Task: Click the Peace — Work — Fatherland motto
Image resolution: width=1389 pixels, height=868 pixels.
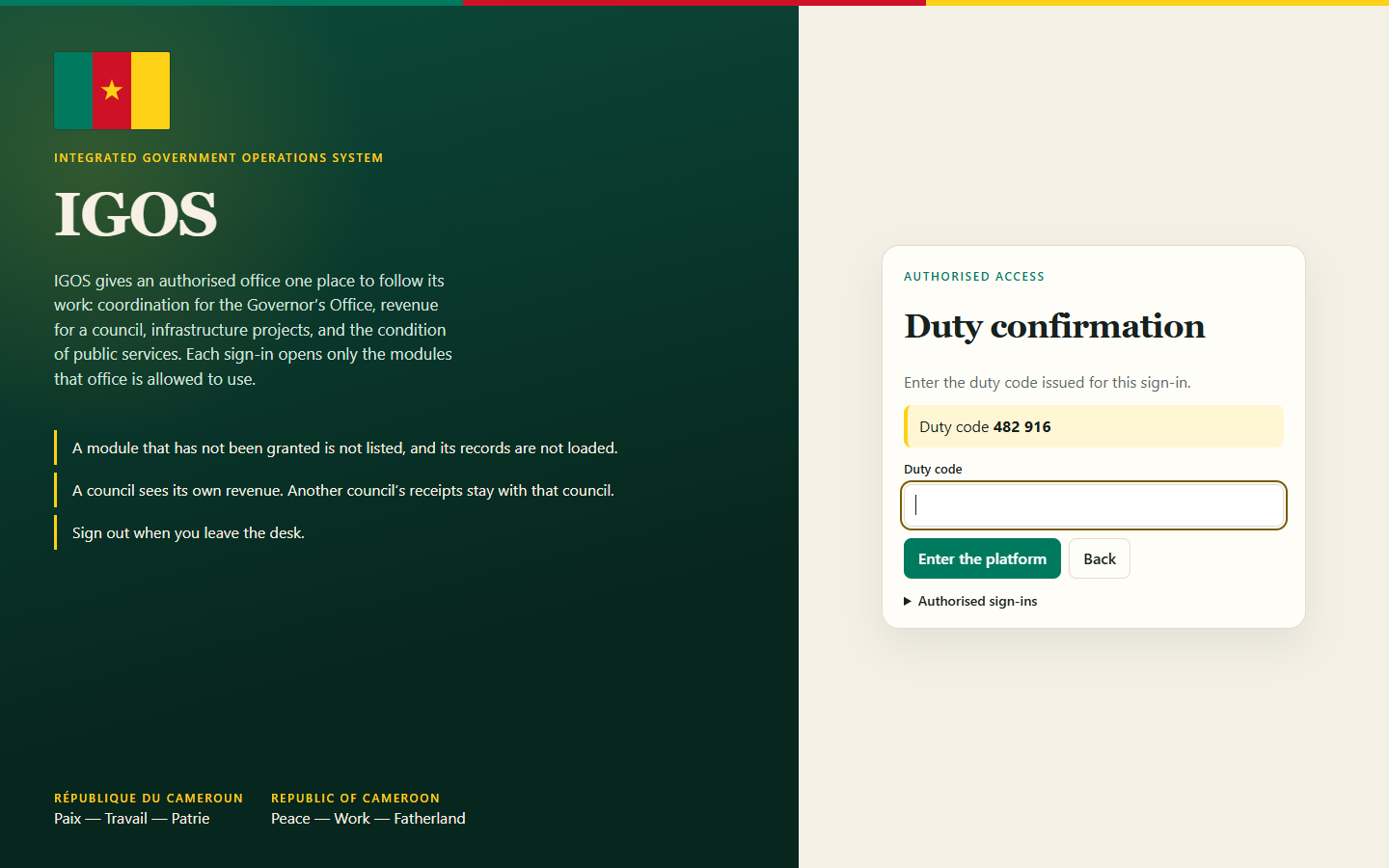Action: (x=368, y=818)
